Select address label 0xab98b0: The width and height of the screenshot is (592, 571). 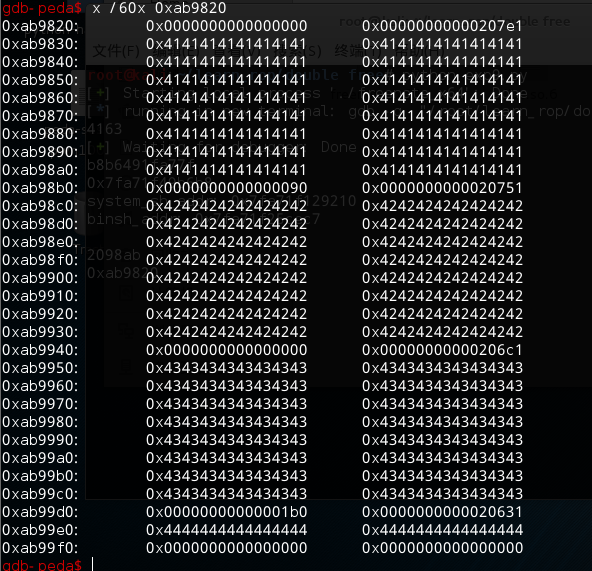[x=40, y=188]
